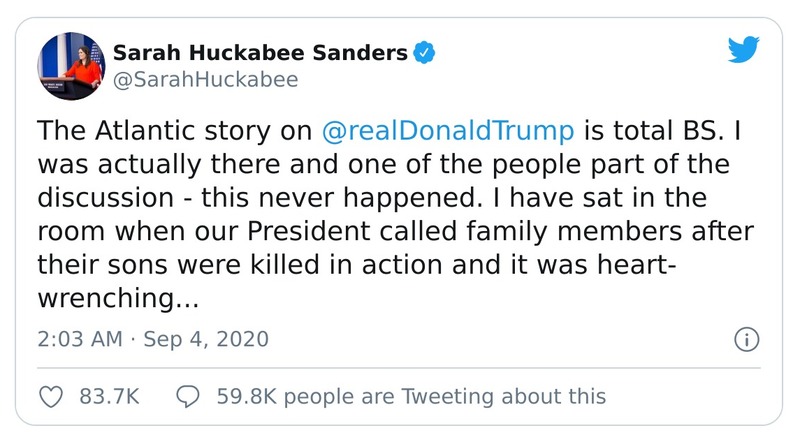
Task: Click the Sep 4, 2020 date
Action: pos(205,339)
